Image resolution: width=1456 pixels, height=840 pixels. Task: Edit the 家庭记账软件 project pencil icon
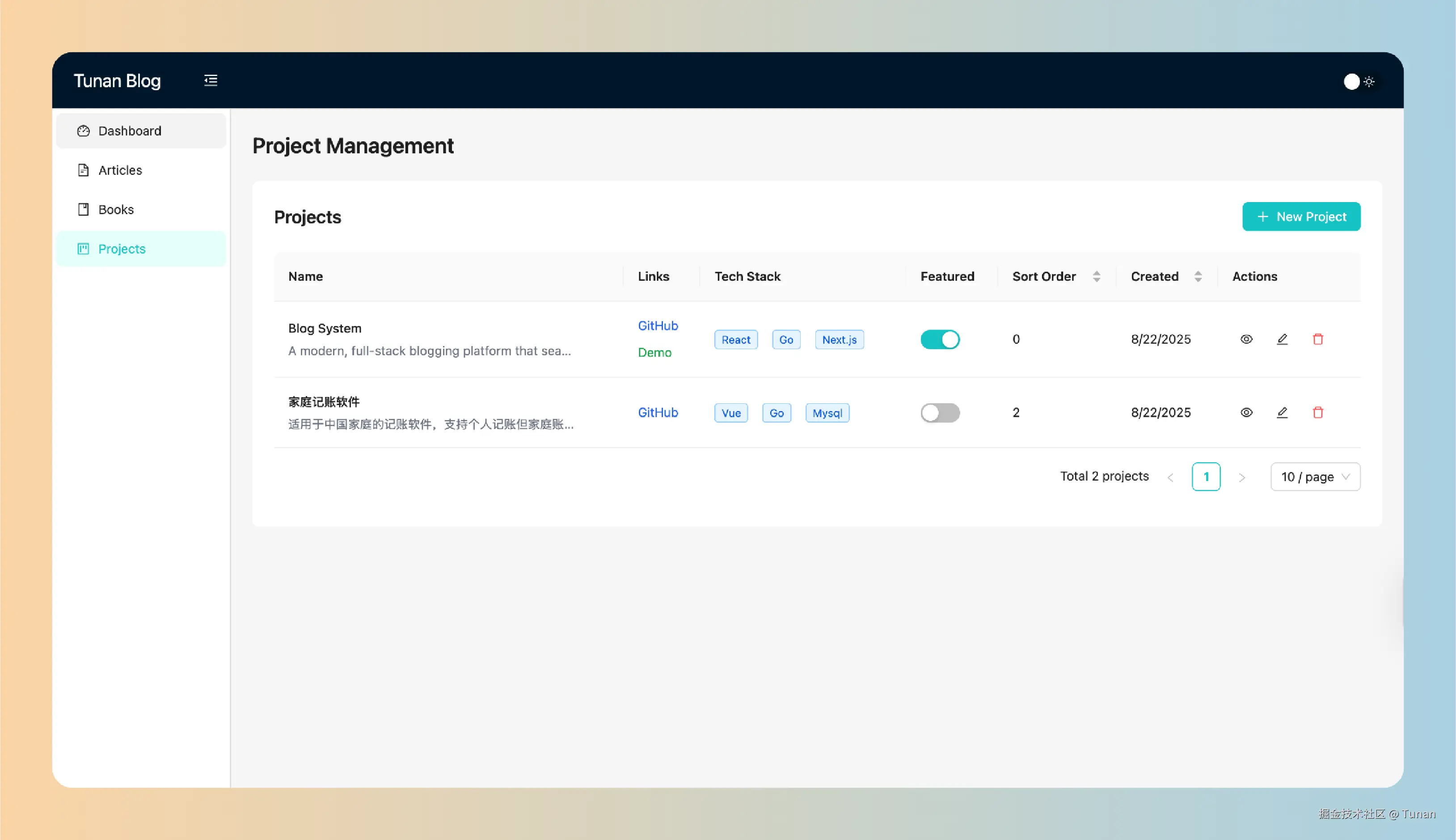pos(1282,413)
